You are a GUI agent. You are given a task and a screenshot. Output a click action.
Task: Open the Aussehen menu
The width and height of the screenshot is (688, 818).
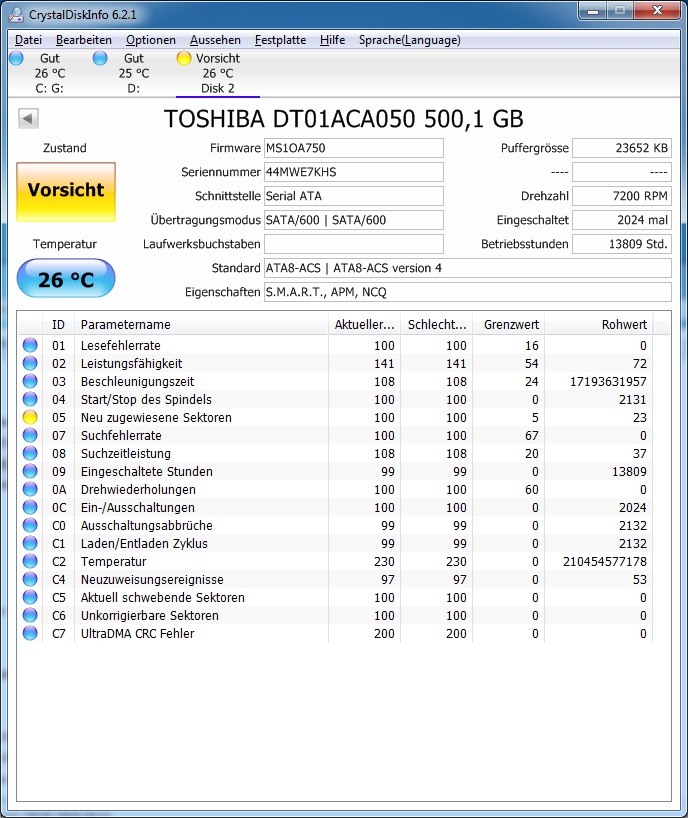click(x=215, y=40)
